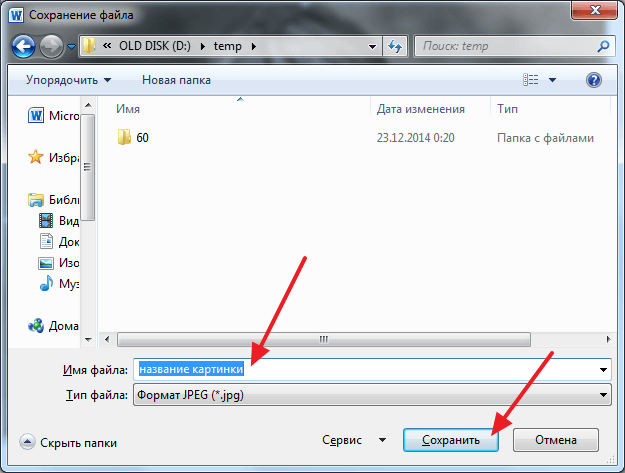This screenshot has height=473, width=625.
Task: Click the sidebar vertical scrollbar thumb
Action: pos(88,167)
